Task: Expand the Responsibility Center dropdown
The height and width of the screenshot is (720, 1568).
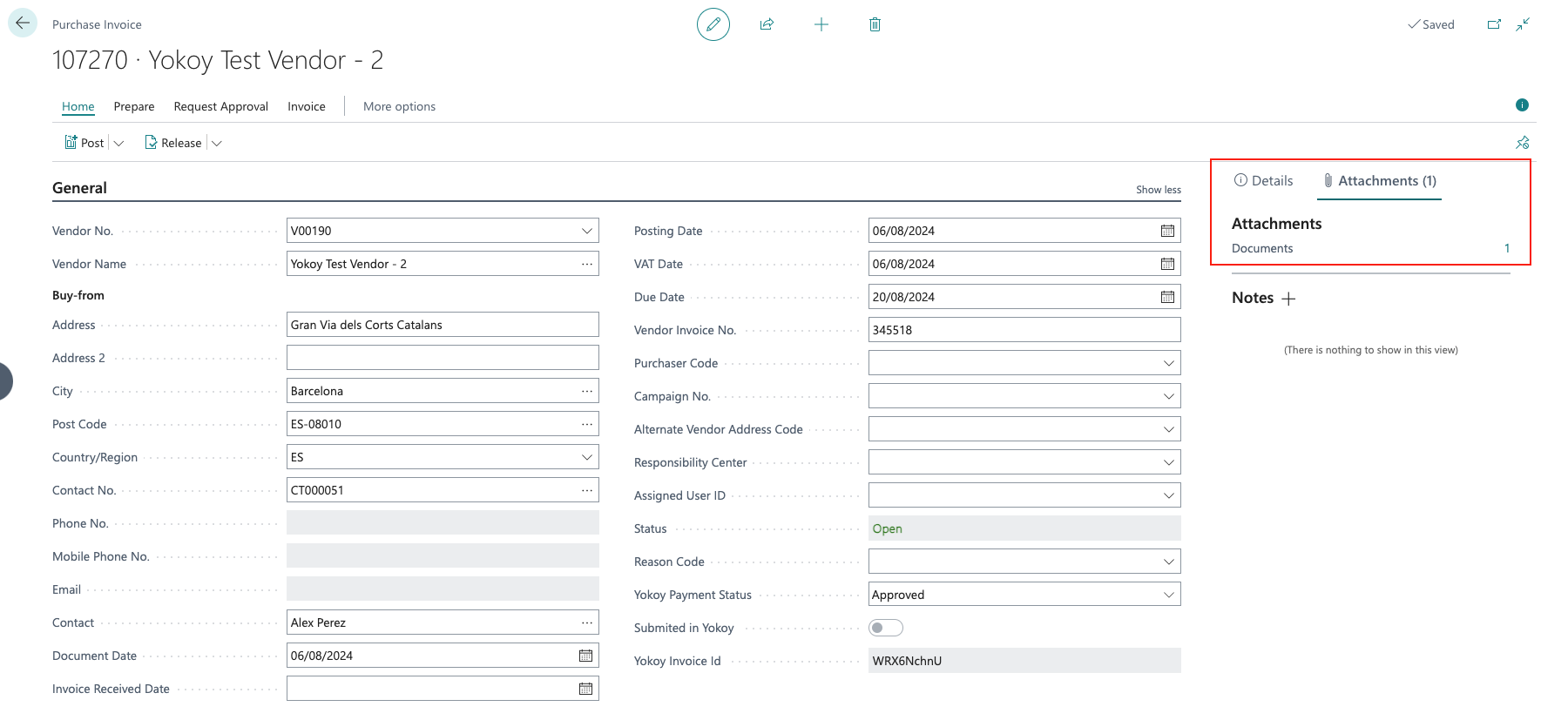Action: pos(1169,462)
